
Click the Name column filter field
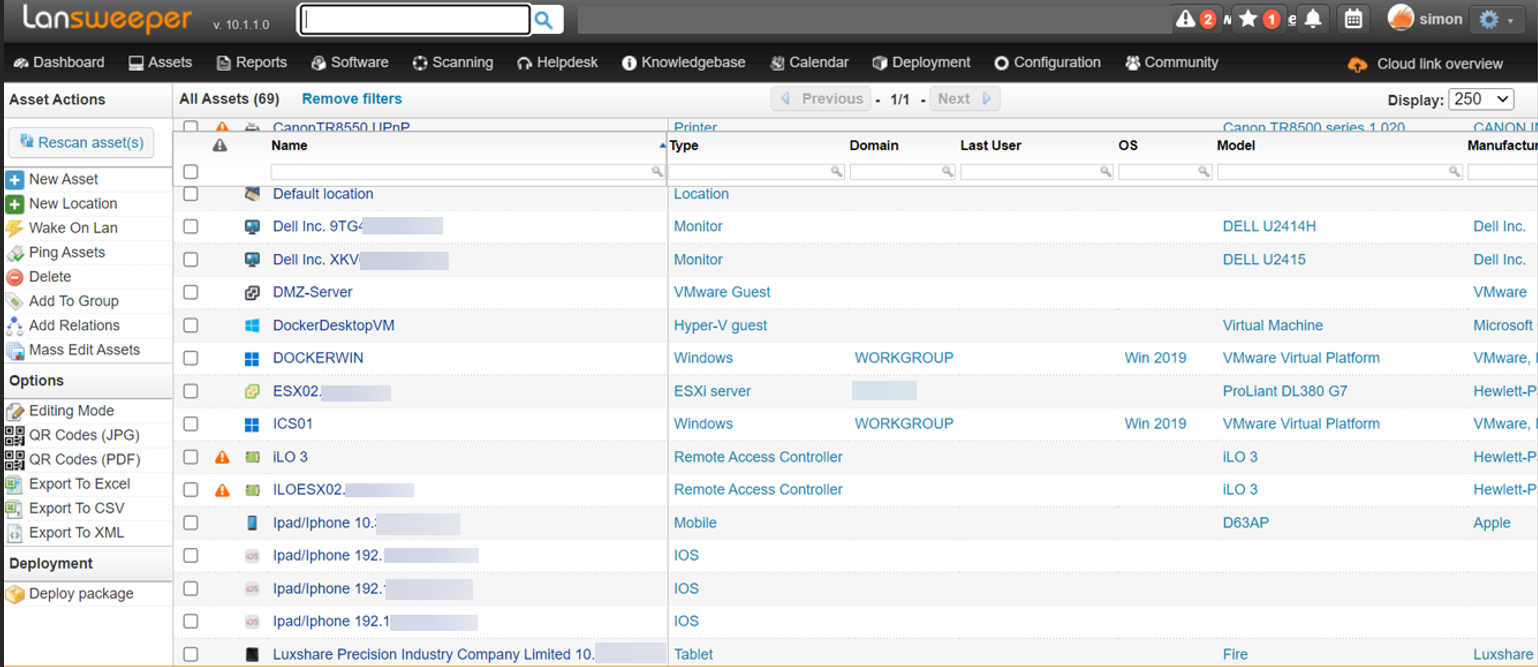click(460, 172)
